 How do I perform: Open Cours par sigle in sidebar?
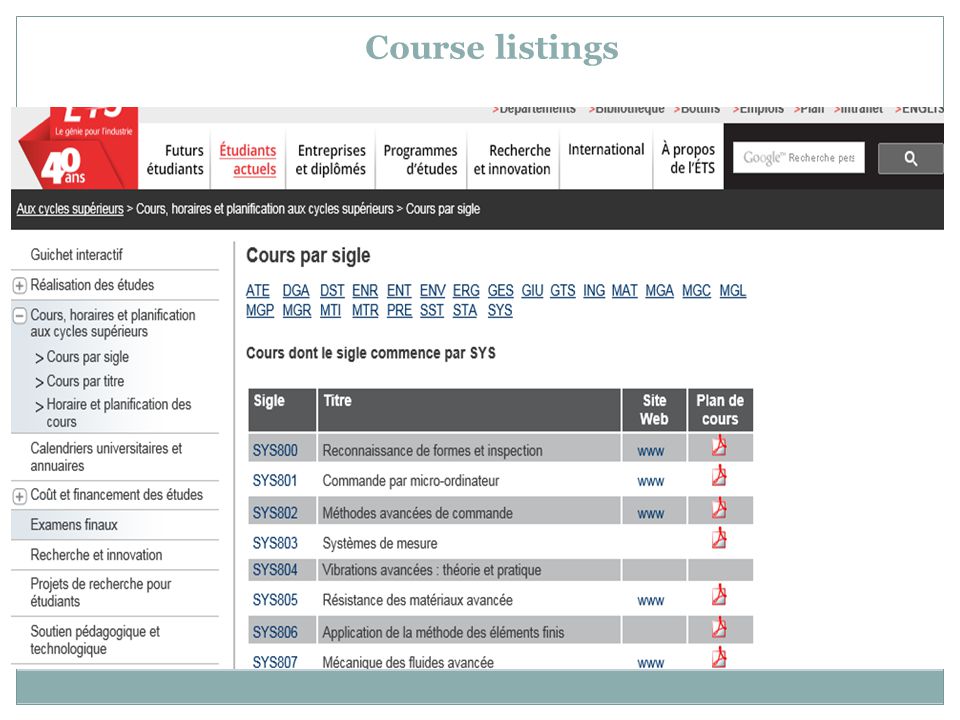tap(88, 357)
